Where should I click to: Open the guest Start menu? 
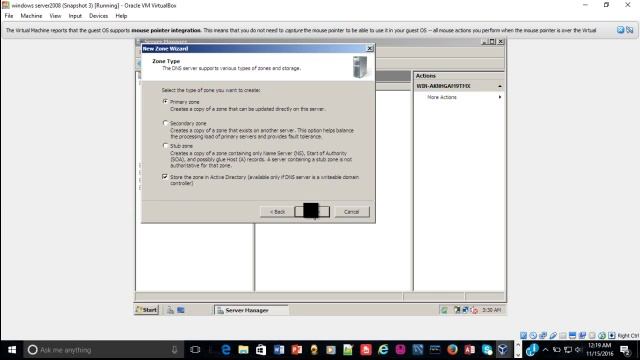point(147,310)
